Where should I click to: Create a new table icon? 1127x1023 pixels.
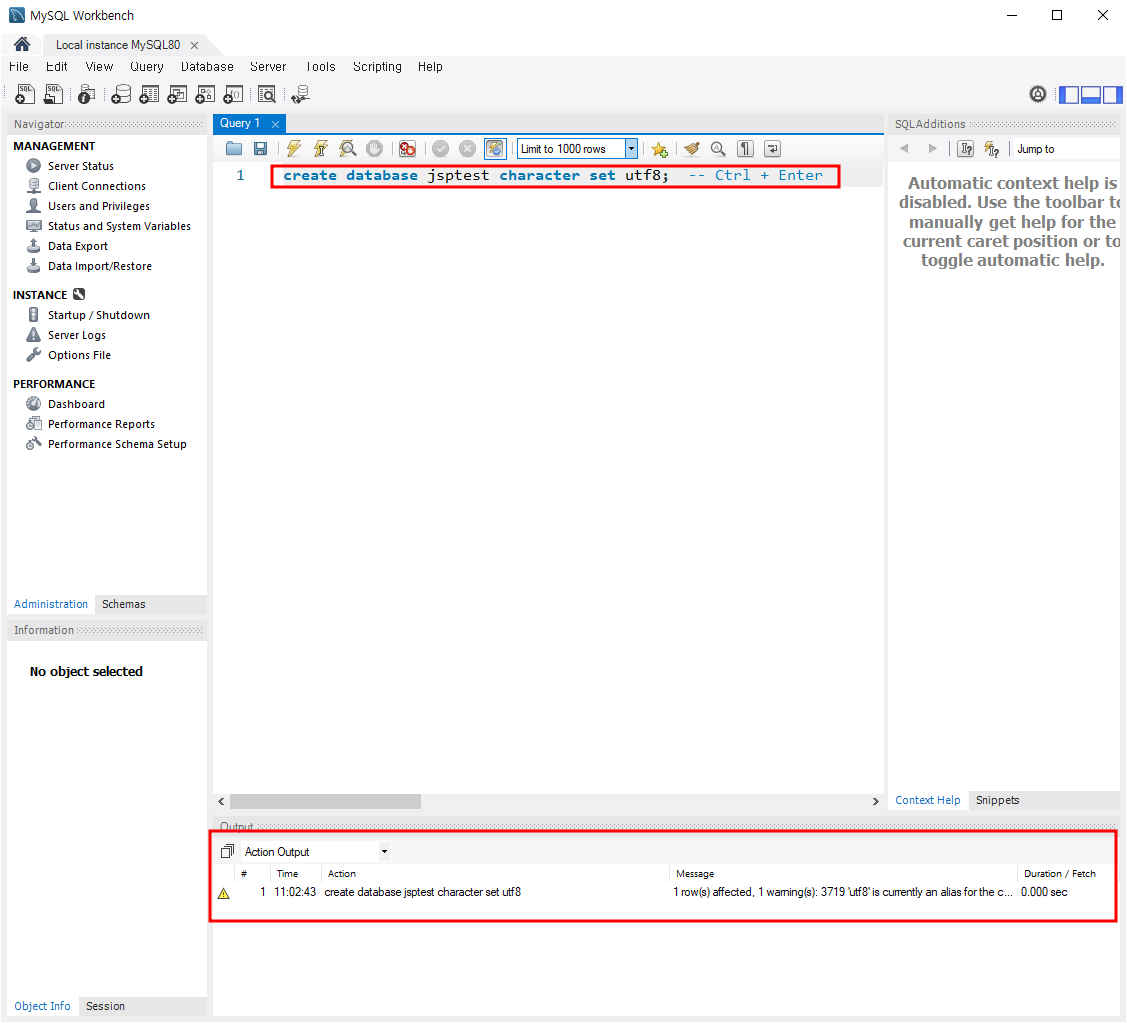click(x=149, y=94)
